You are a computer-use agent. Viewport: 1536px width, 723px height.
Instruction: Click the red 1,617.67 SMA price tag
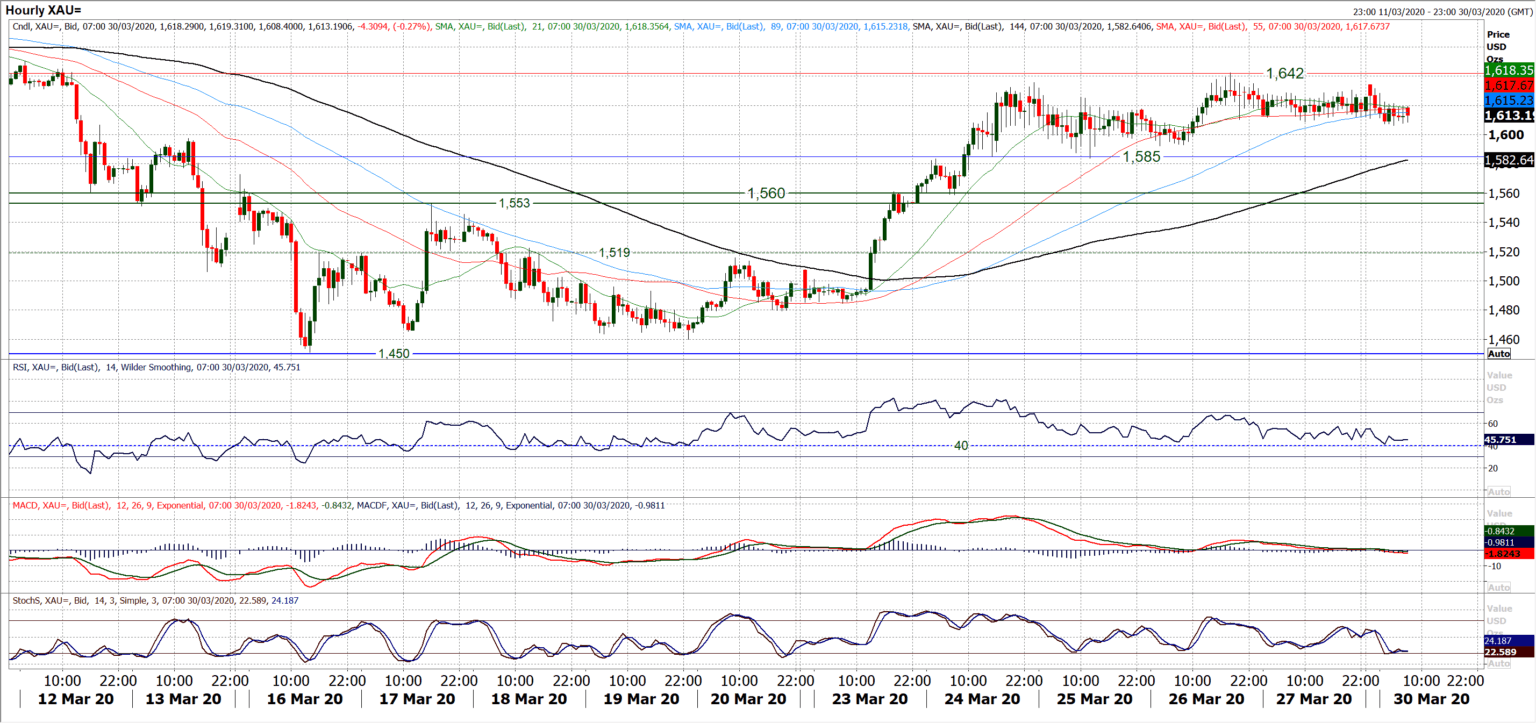coord(1509,86)
